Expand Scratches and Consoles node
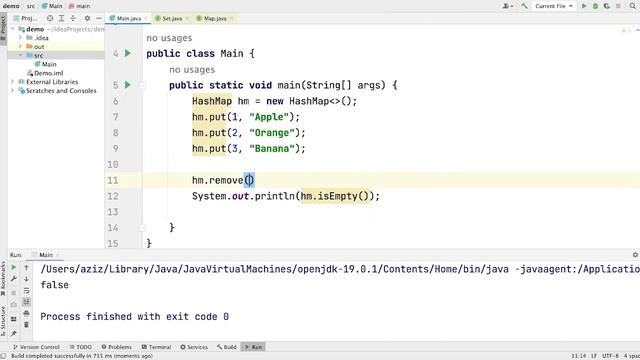Screen dimensions: 640x360 [x=13, y=91]
